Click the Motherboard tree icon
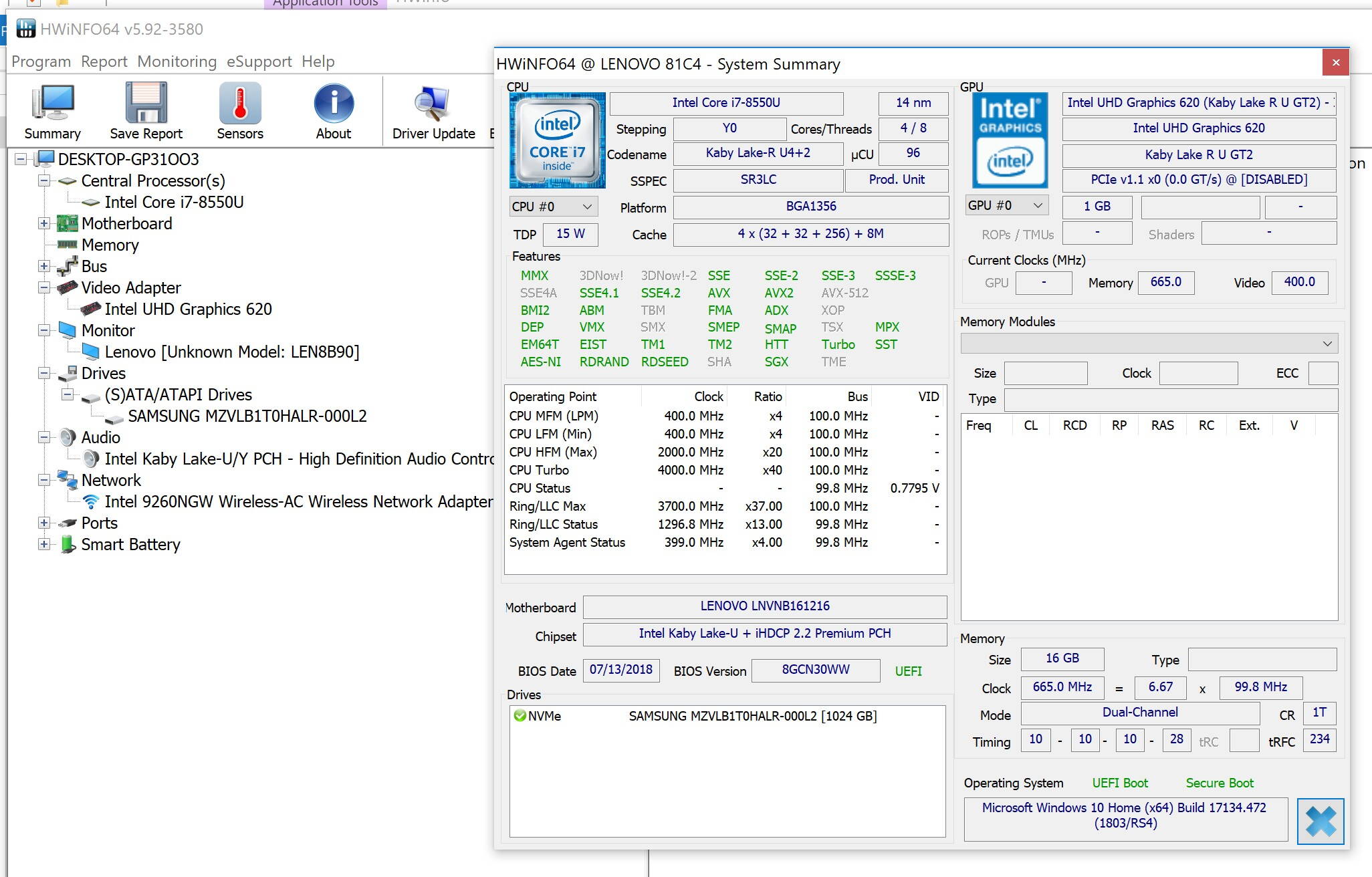Viewport: 1372px width, 877px height. 67,223
